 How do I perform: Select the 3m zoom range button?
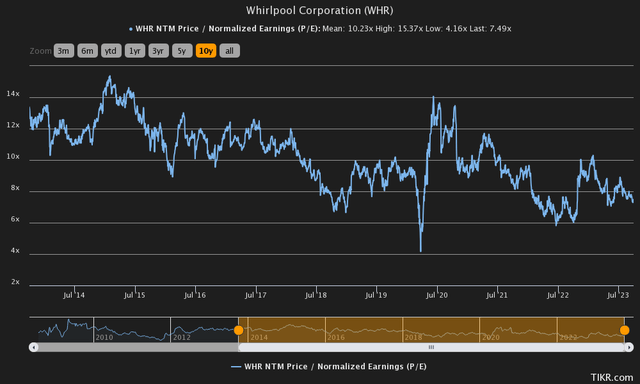64,51
